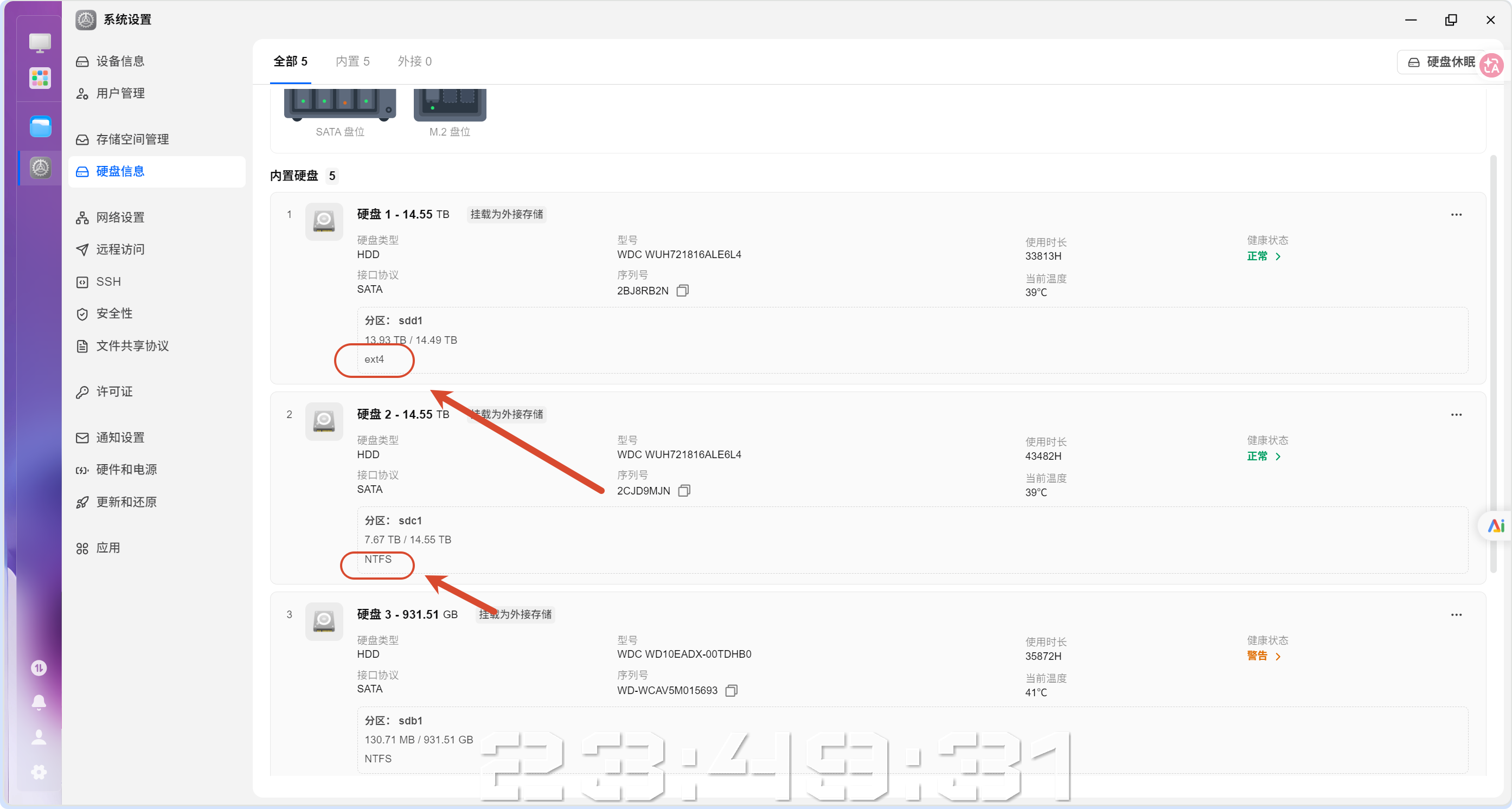
Task: Open 硬件和电源 in the sidebar
Action: [x=157, y=470]
